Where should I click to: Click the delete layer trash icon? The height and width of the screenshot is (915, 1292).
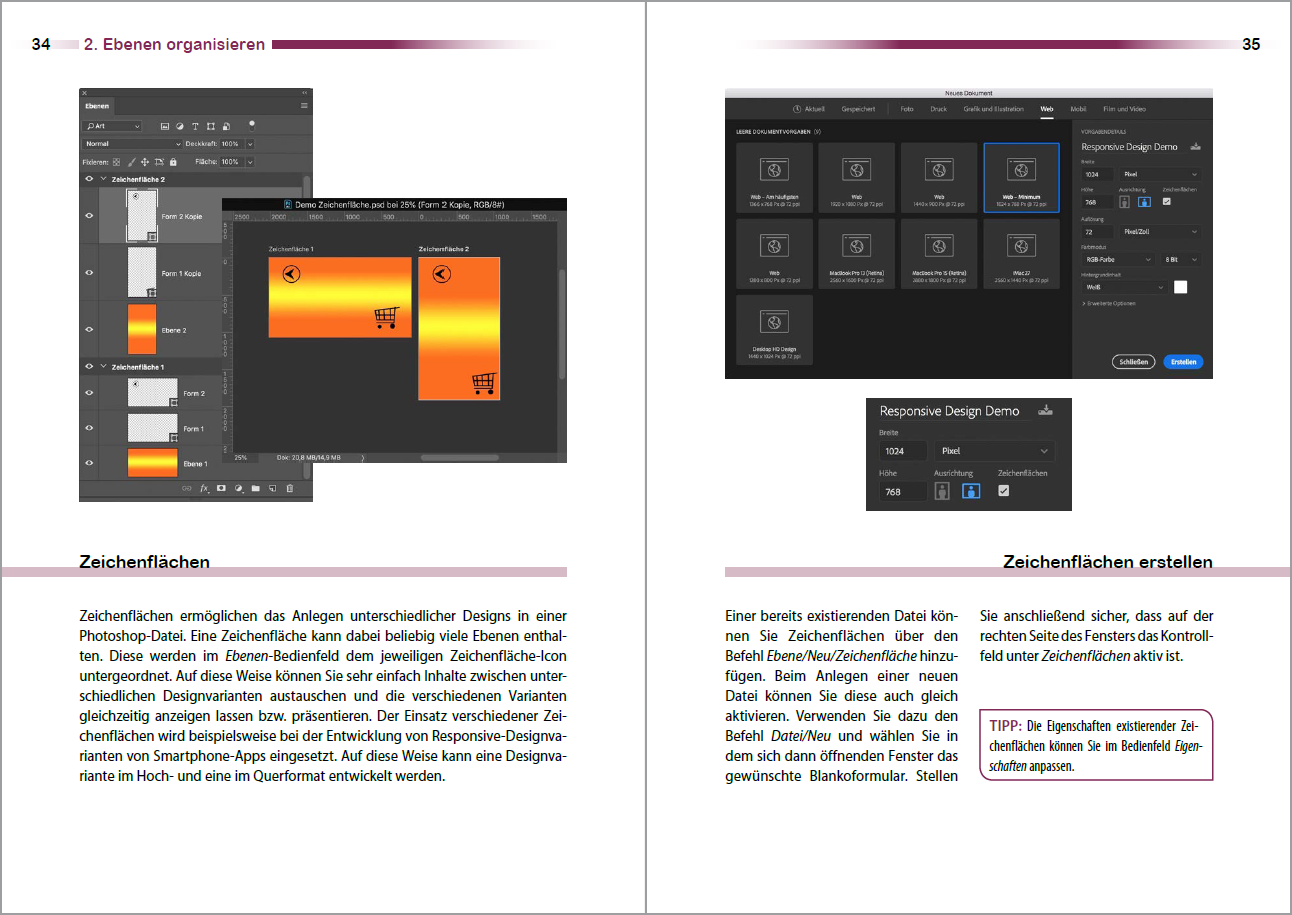(x=290, y=489)
